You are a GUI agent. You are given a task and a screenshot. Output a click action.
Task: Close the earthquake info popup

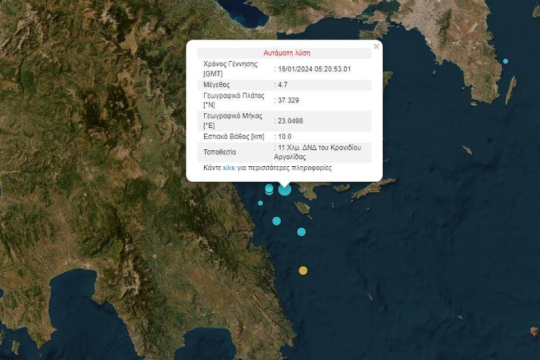[x=376, y=46]
